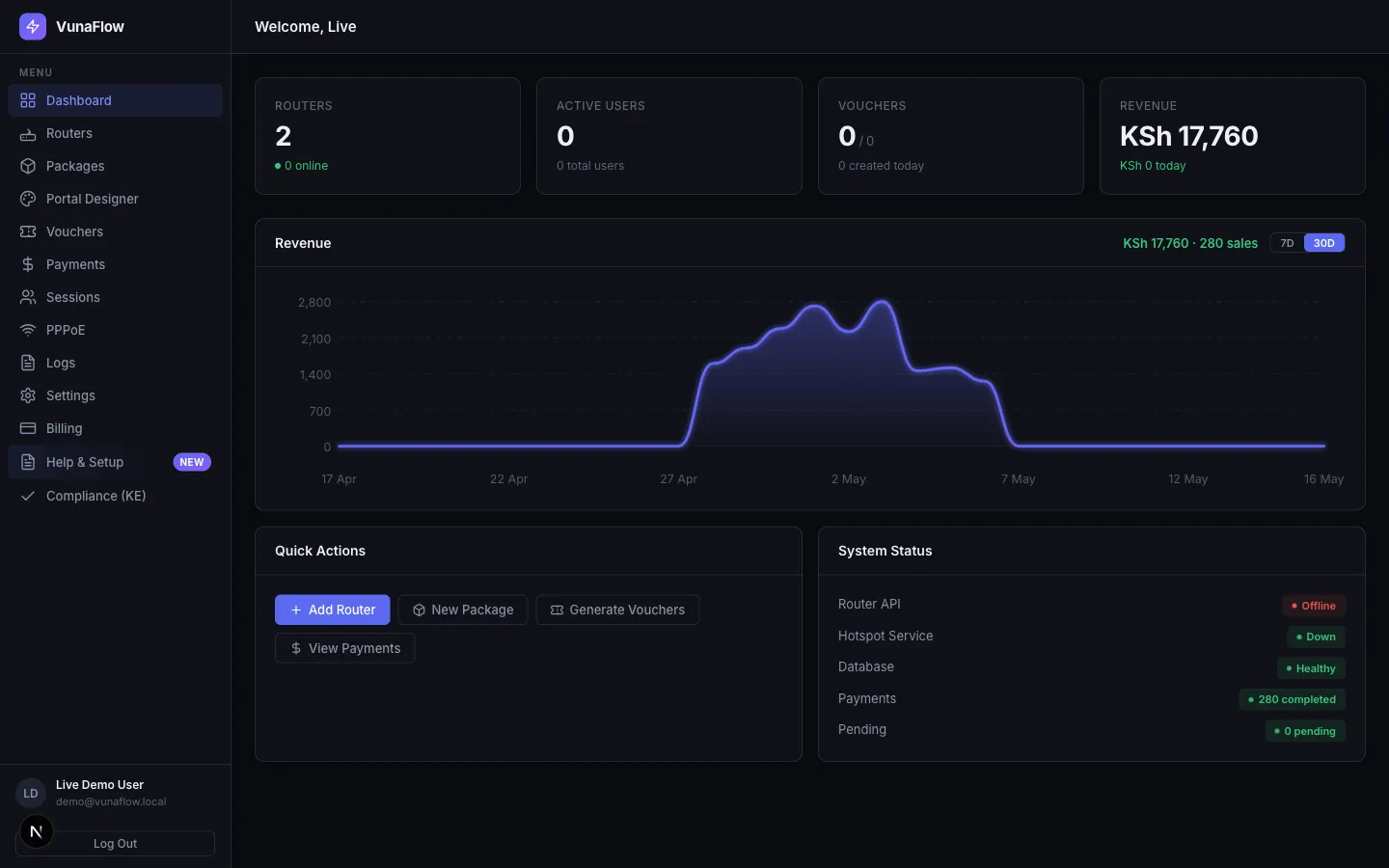This screenshot has width=1389, height=868.
Task: Click the KSh 17,760 revenue card value
Action: 1188,136
